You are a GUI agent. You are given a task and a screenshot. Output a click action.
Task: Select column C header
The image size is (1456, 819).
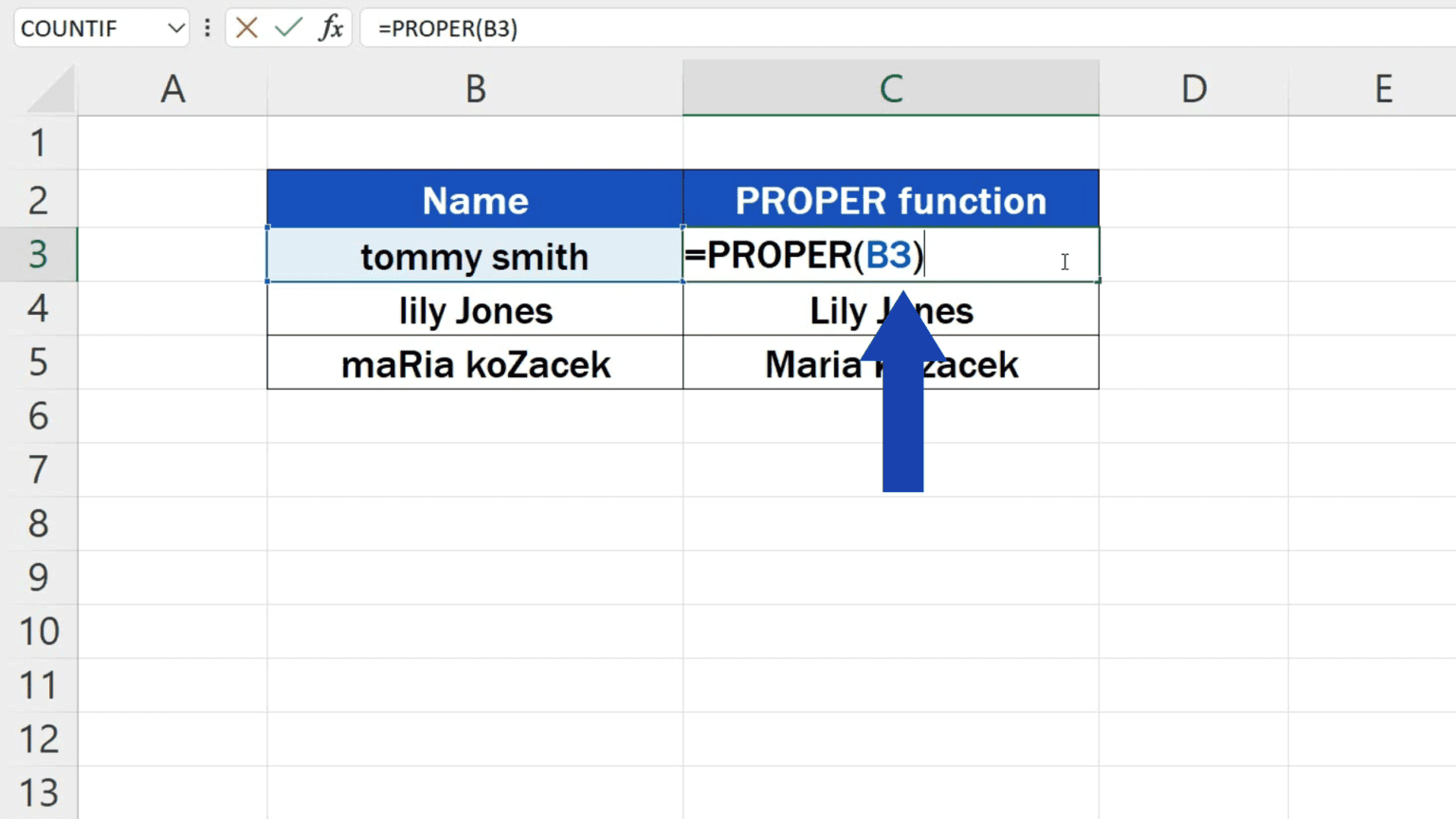pos(890,88)
